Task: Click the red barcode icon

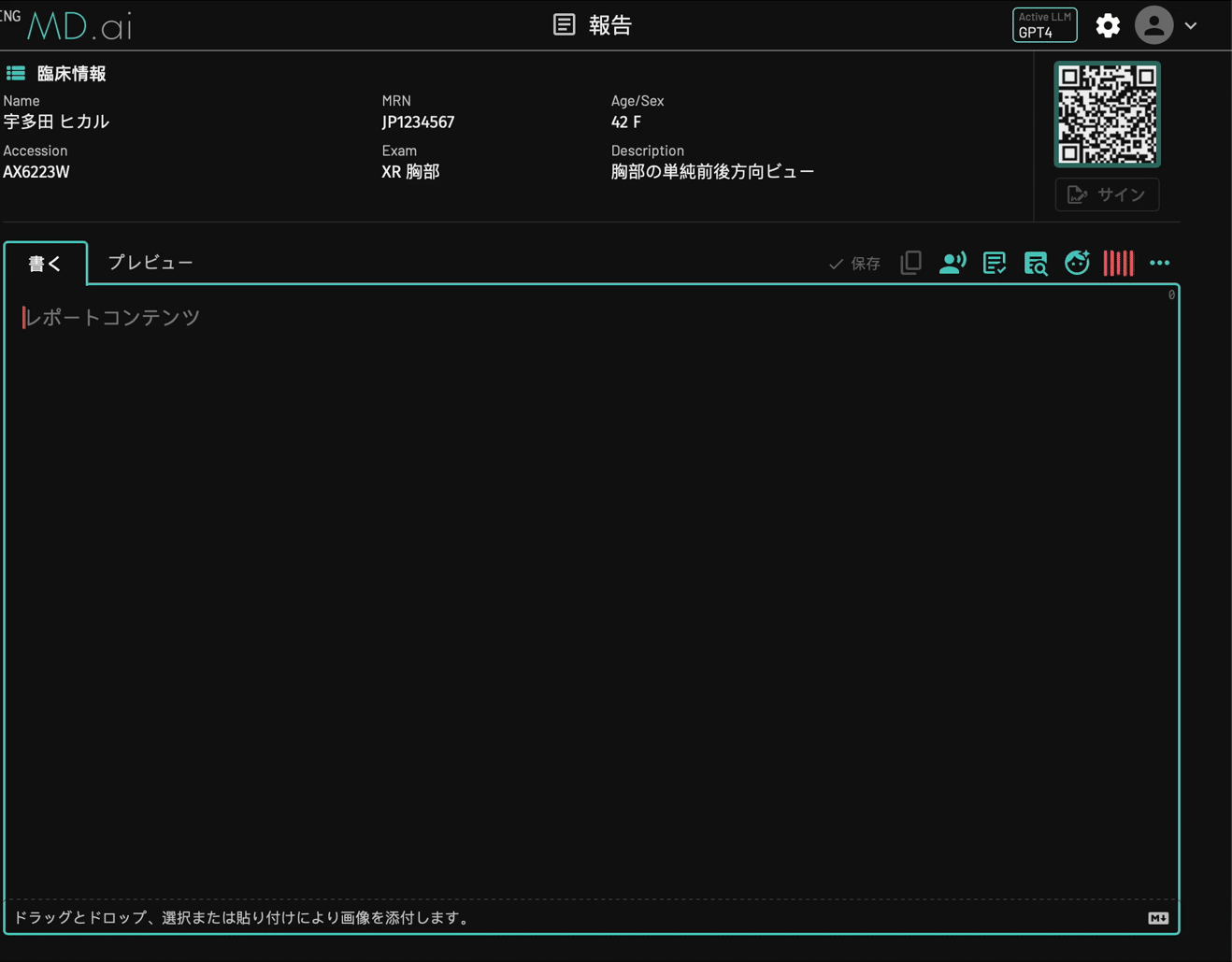Action: (1118, 263)
